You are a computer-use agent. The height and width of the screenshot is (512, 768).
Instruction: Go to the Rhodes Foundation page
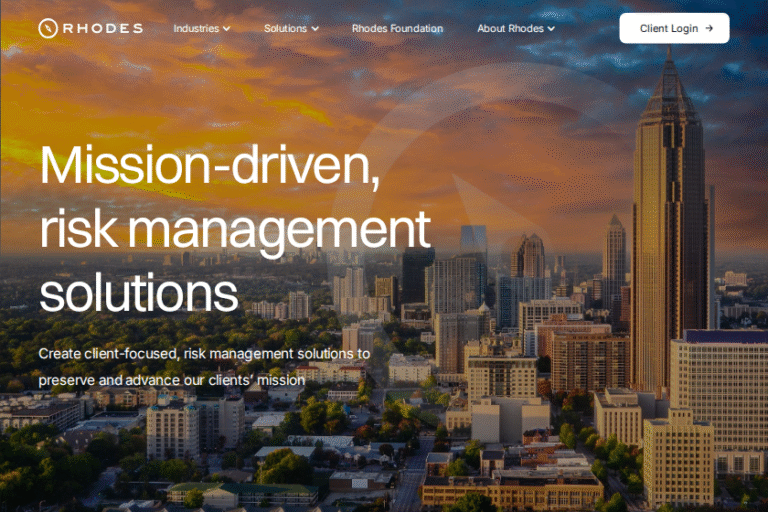pyautogui.click(x=397, y=28)
